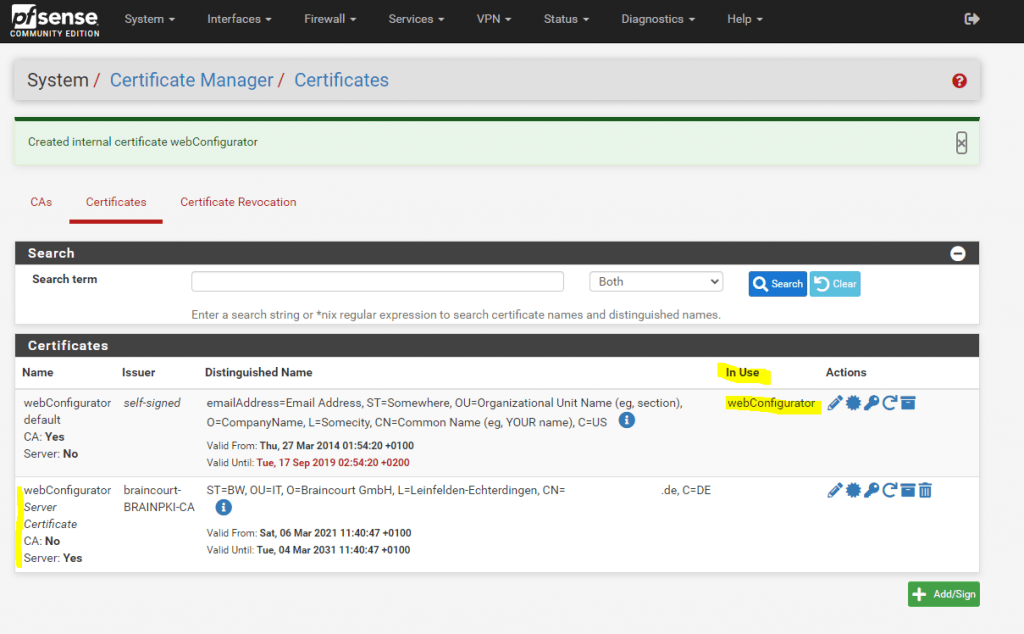Viewport: 1024px width, 634px height.
Task: Export certificate for self-signed webConfigurator default
Action: [853, 403]
